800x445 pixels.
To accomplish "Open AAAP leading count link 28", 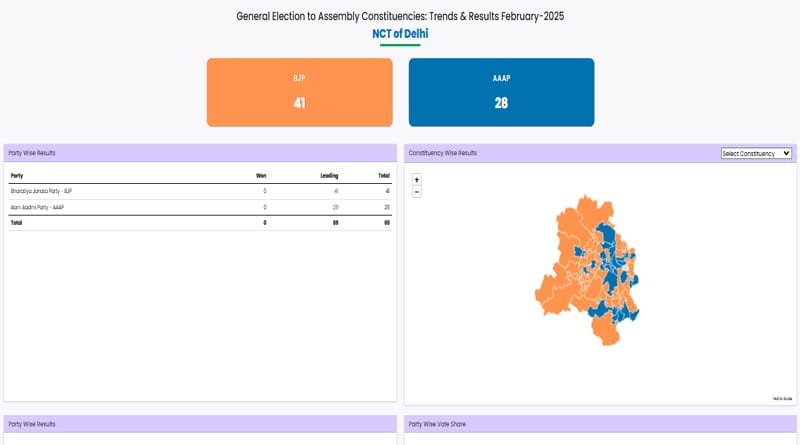I will click(x=336, y=206).
